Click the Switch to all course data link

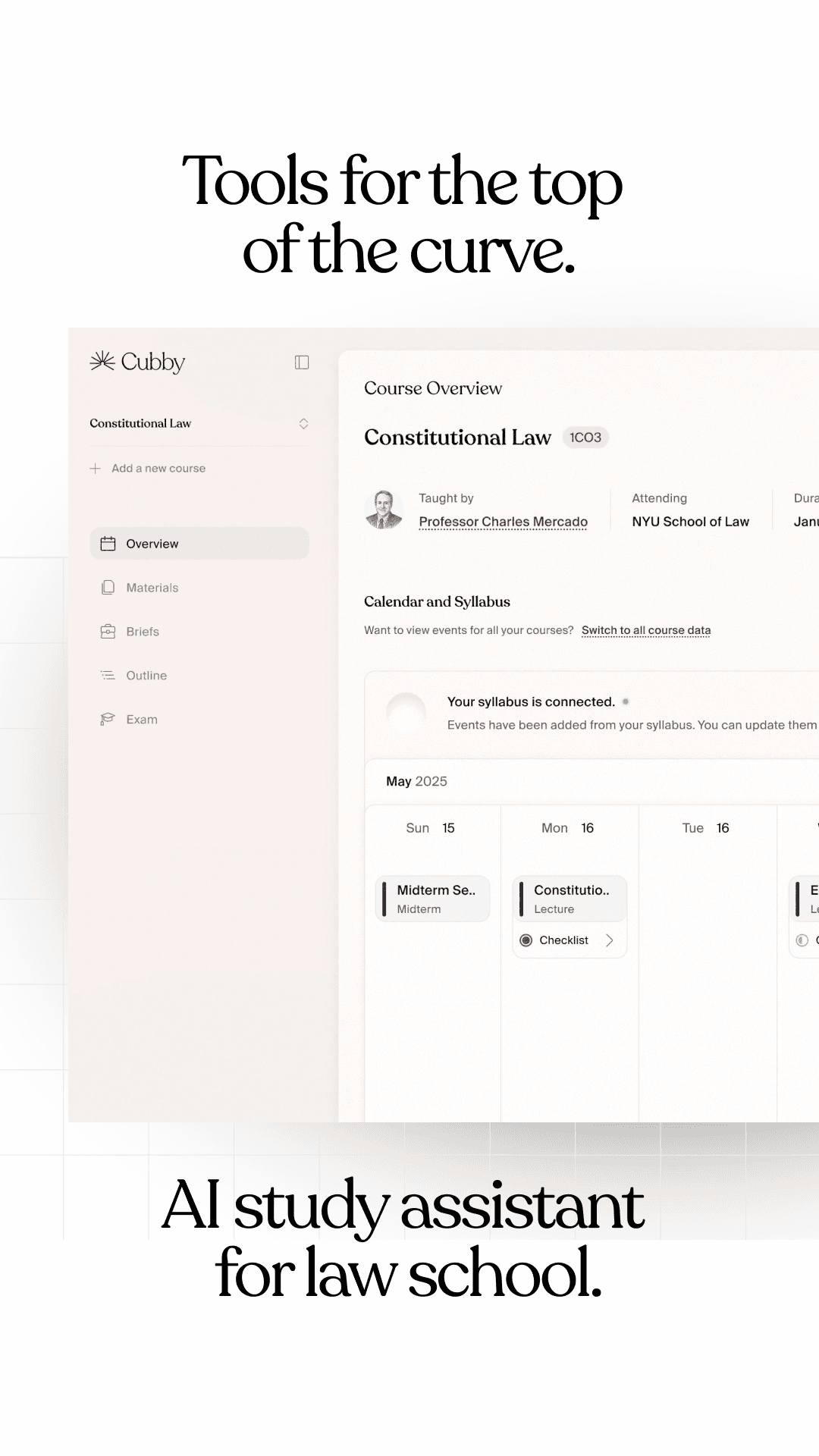pyautogui.click(x=645, y=630)
